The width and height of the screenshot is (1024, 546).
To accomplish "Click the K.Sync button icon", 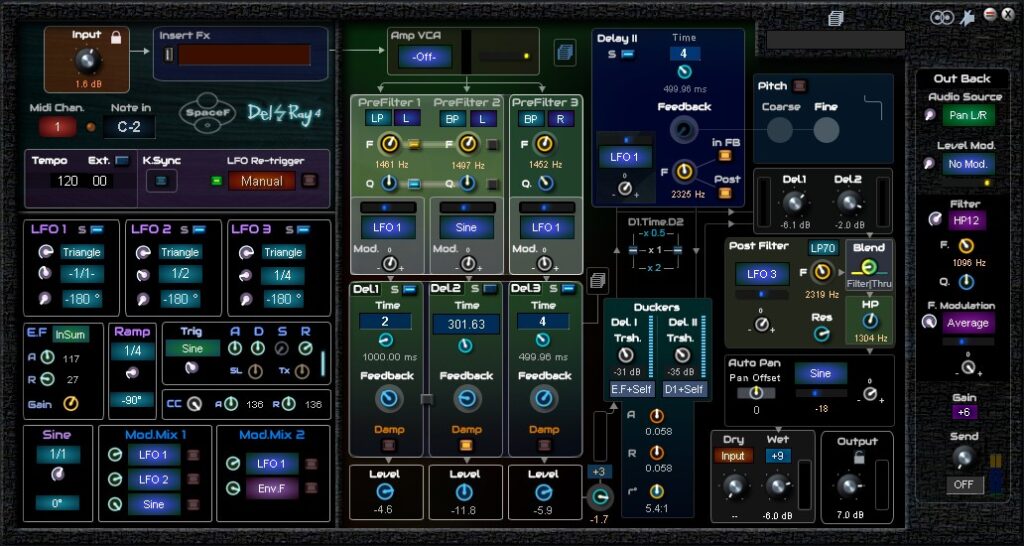I will pyautogui.click(x=160, y=181).
